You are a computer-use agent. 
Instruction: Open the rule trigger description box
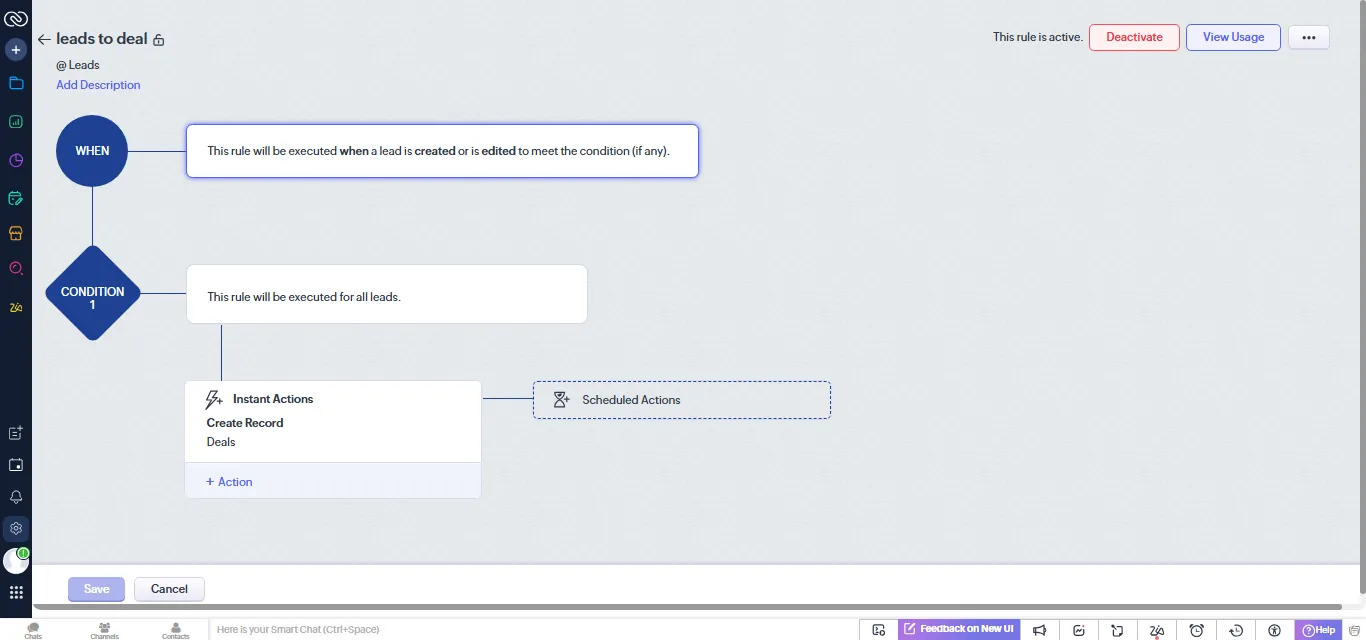[x=442, y=151]
